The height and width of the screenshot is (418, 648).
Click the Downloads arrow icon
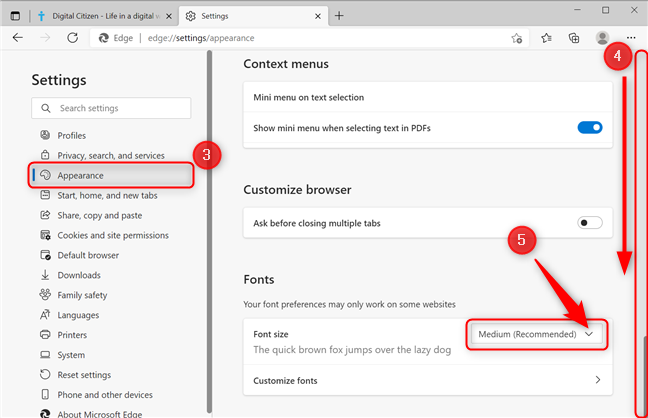(x=45, y=275)
